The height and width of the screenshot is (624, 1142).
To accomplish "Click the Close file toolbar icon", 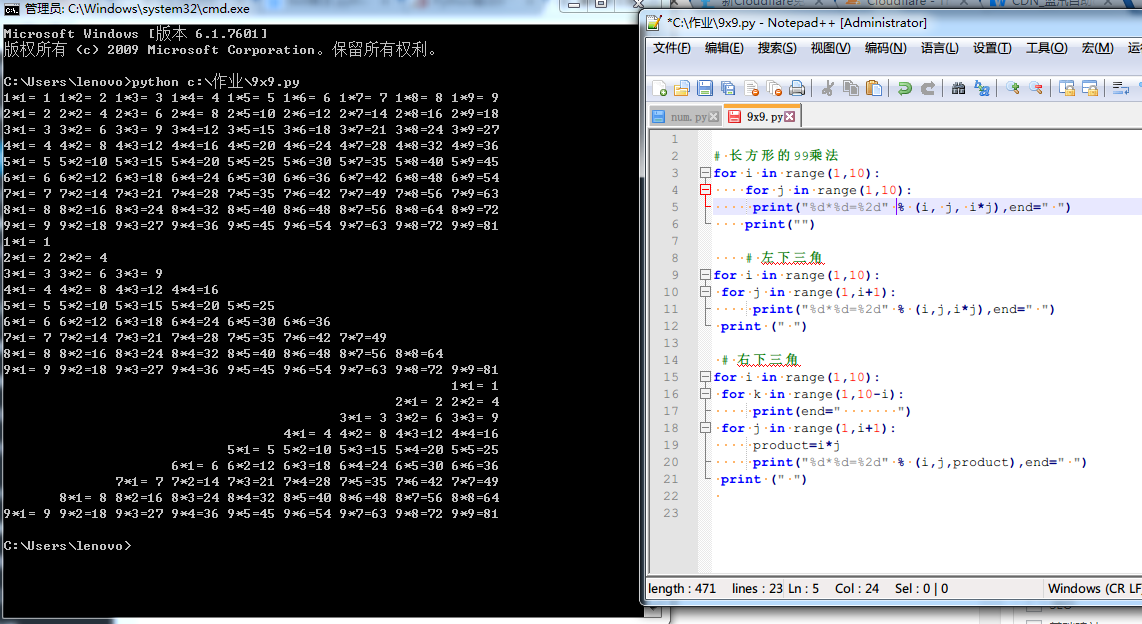I will (751, 89).
